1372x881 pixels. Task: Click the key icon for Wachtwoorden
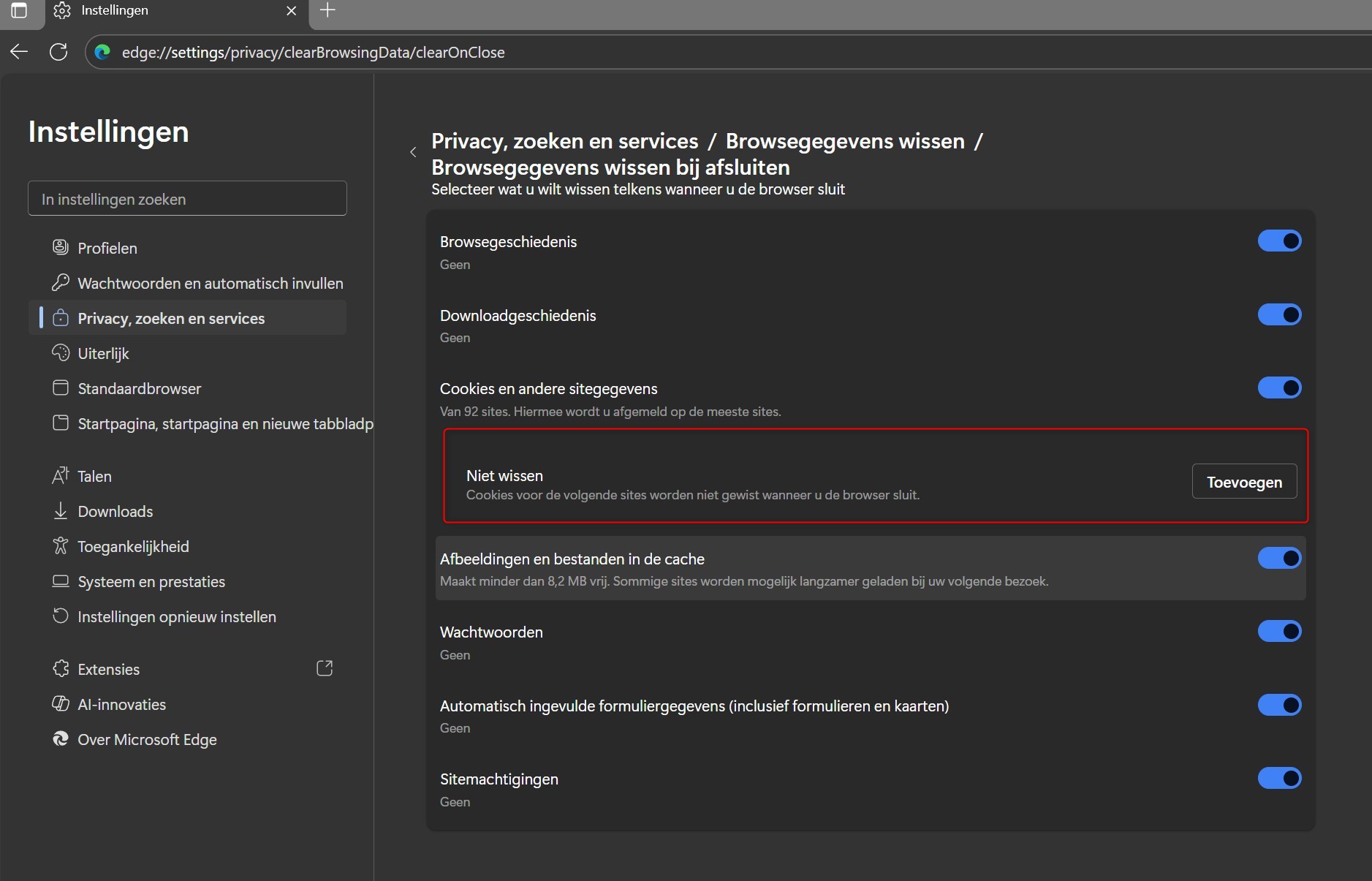61,282
